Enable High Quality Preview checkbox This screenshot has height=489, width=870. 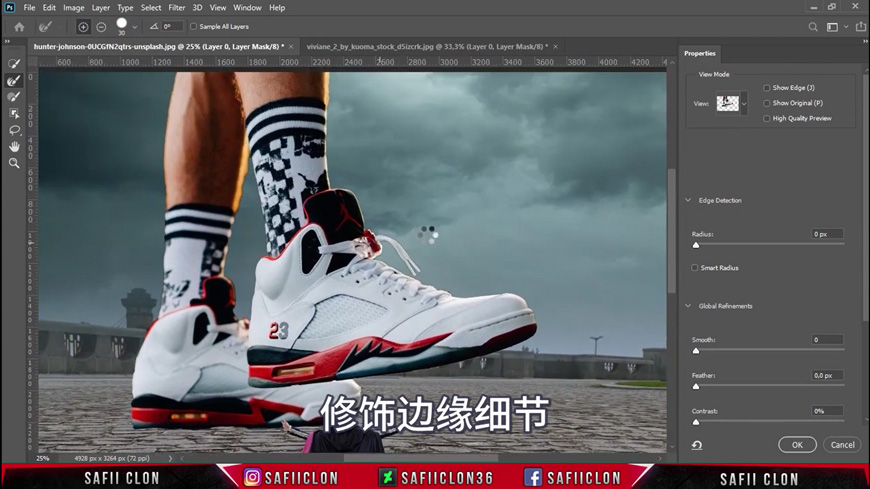point(767,118)
